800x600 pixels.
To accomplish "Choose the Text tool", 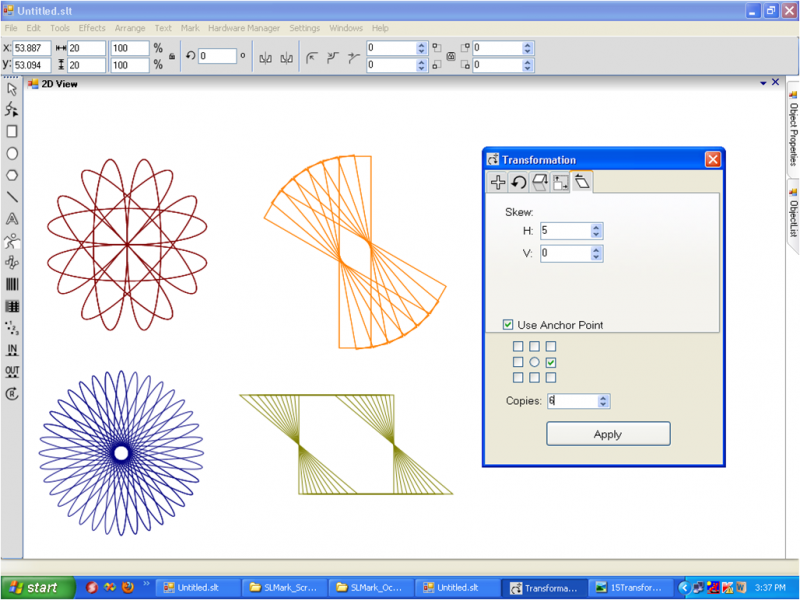I will (12, 219).
